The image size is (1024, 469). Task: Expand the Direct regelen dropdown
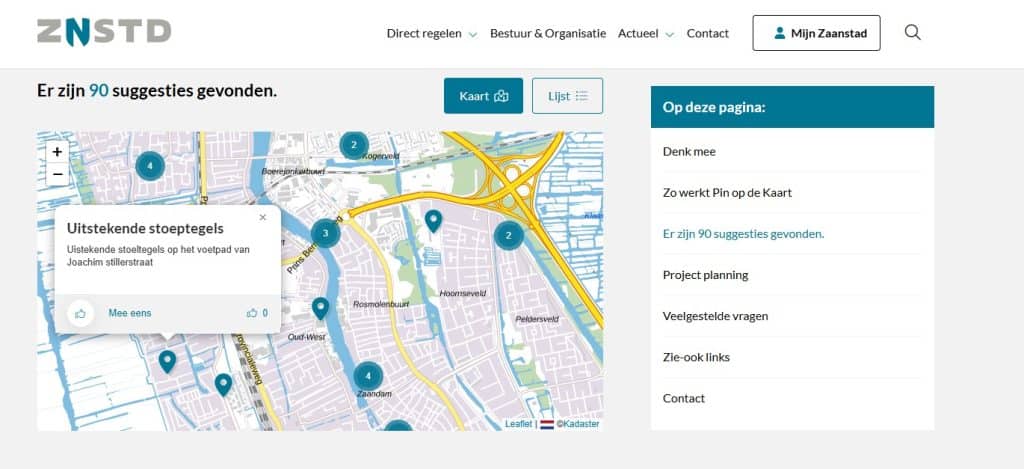click(431, 33)
